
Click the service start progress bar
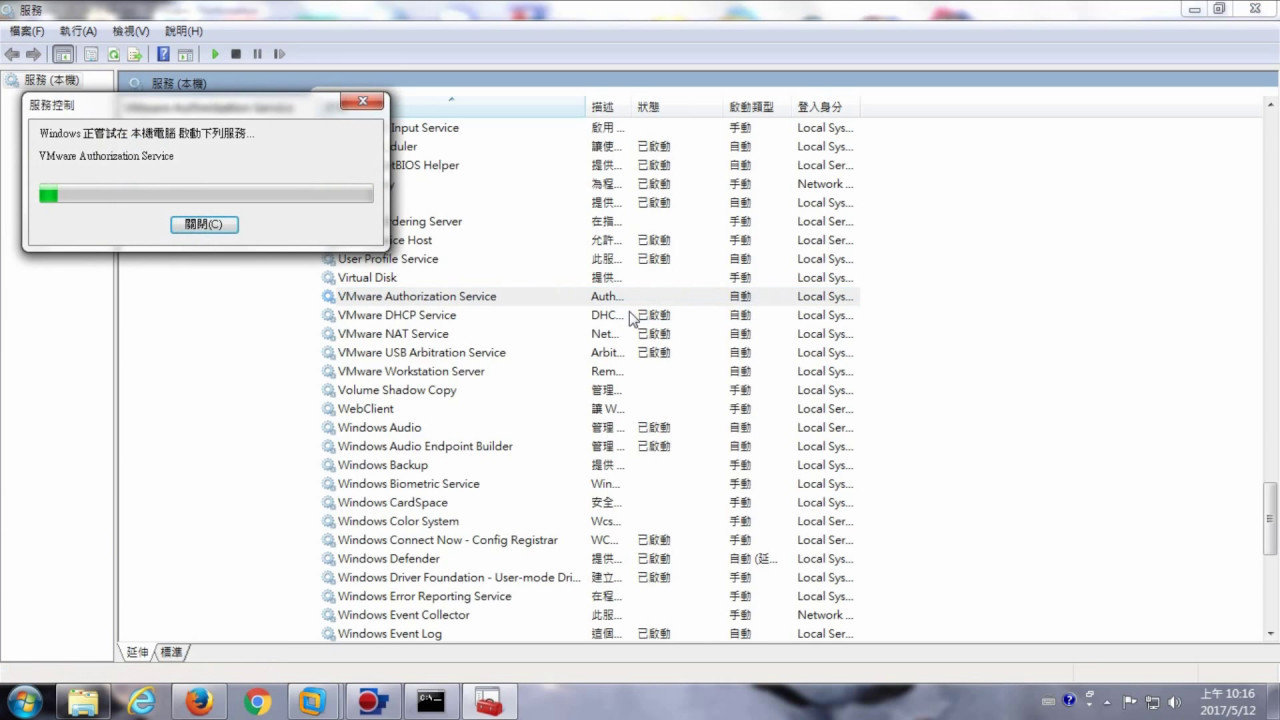click(206, 194)
